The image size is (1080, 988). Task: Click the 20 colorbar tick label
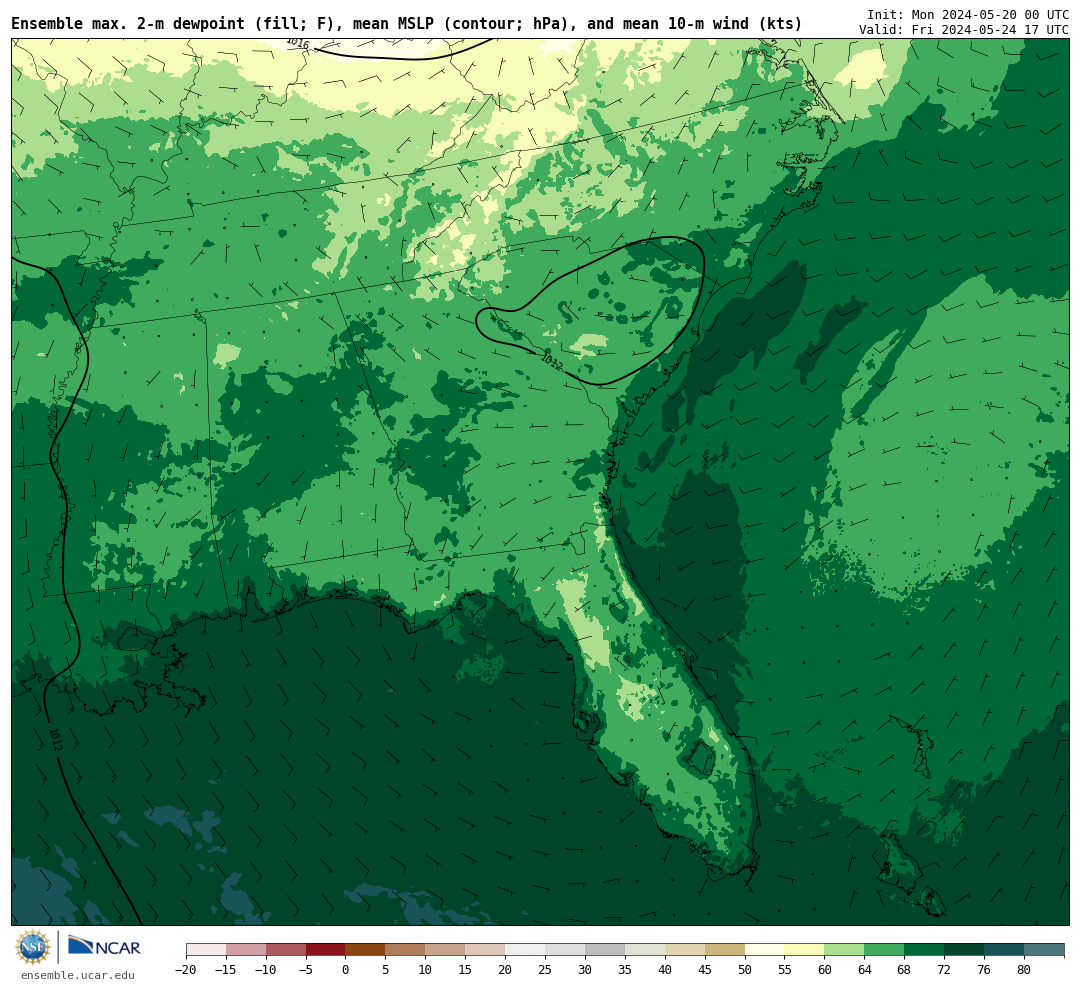506,969
